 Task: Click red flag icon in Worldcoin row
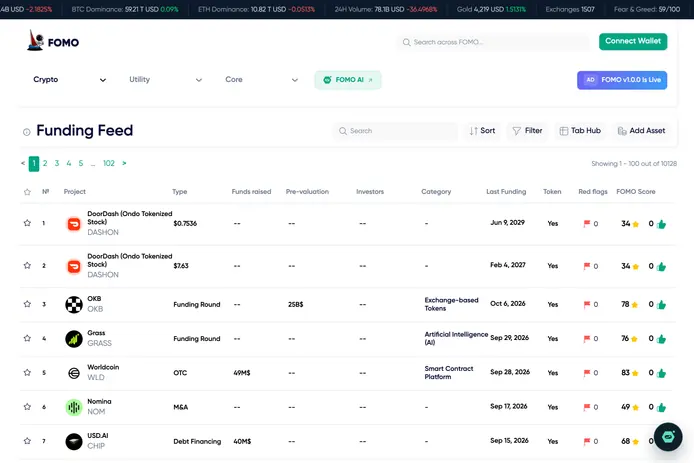tap(587, 373)
